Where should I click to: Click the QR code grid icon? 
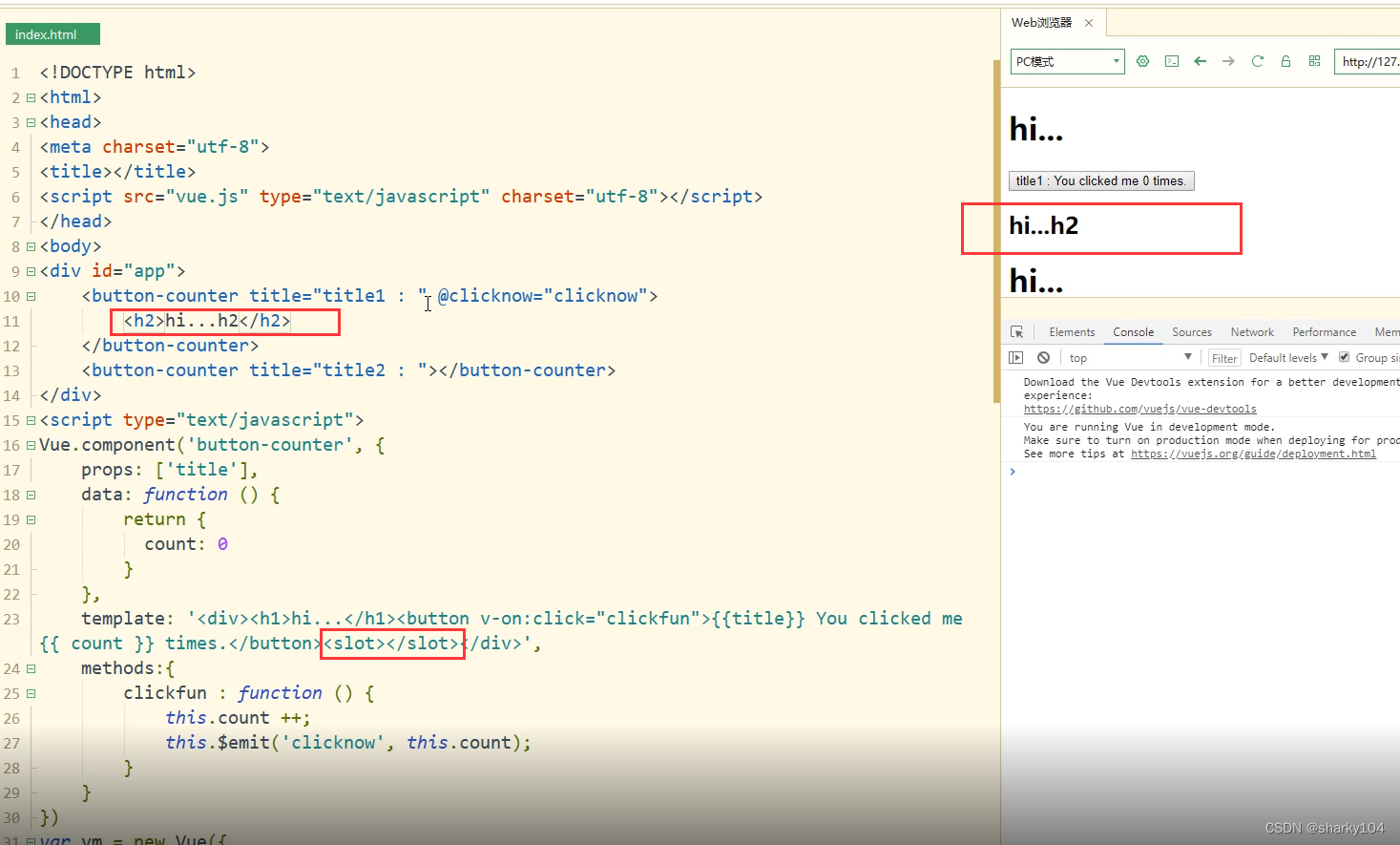pyautogui.click(x=1314, y=61)
